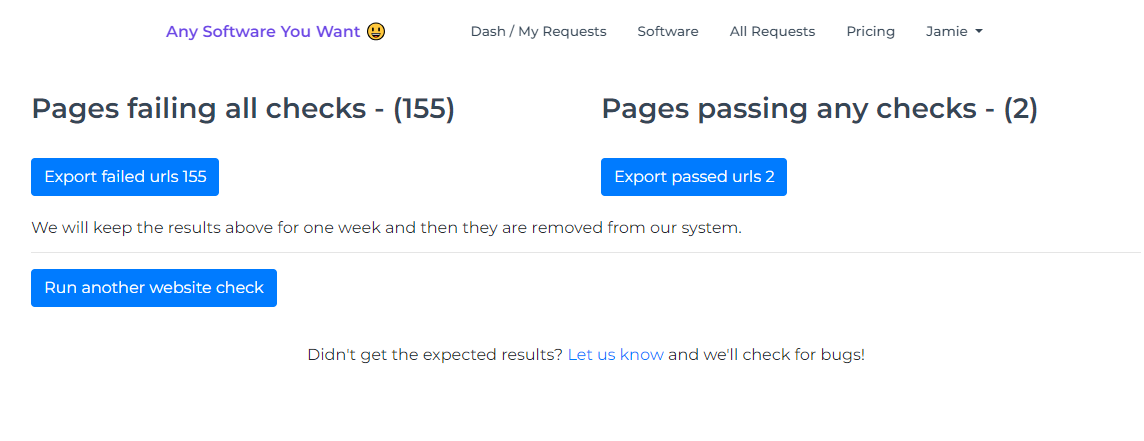Viewport: 1144px width, 441px height.
Task: Export failed urls 155
Action: click(x=125, y=177)
